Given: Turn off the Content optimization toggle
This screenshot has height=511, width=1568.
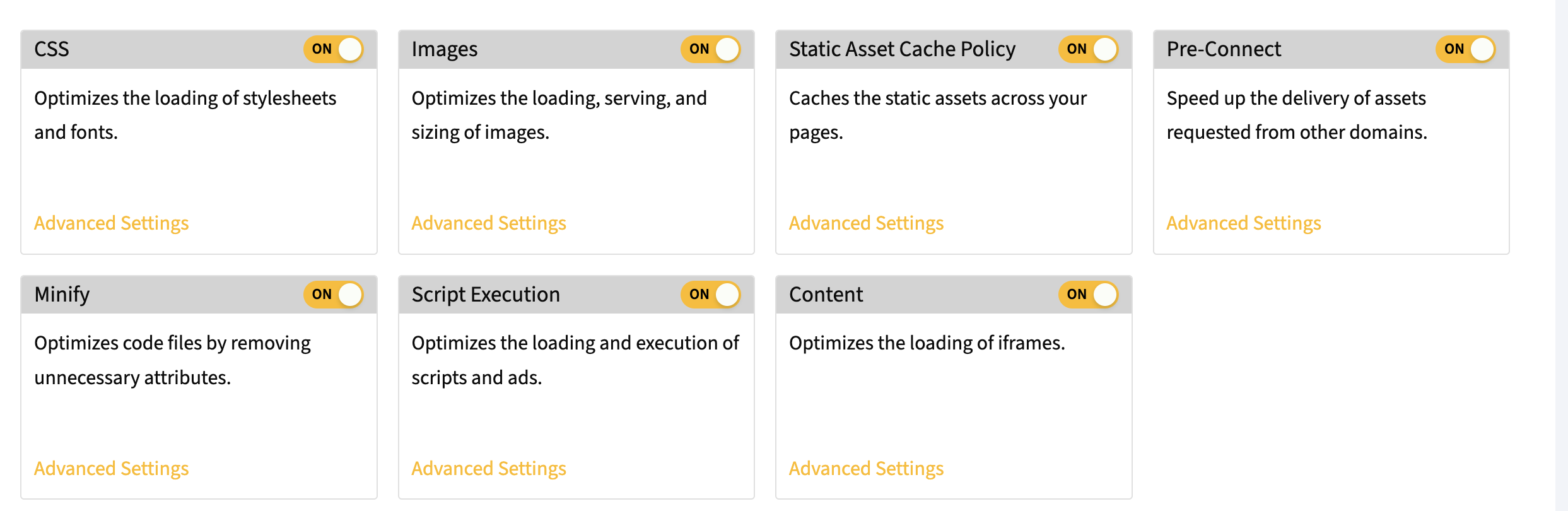Looking at the screenshot, I should coord(1089,295).
